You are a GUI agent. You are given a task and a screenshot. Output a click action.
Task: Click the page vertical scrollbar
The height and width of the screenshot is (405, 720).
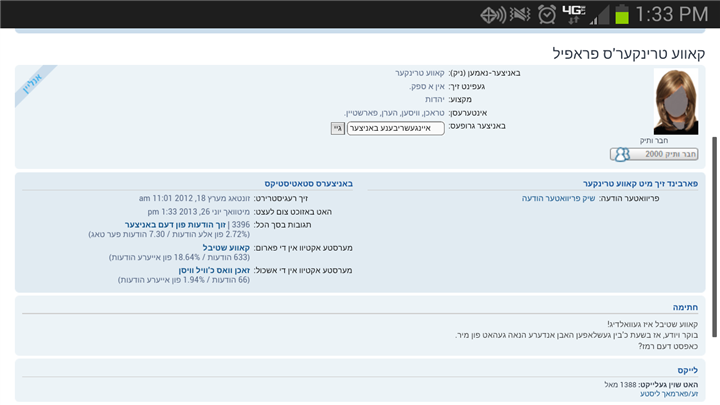click(714, 236)
